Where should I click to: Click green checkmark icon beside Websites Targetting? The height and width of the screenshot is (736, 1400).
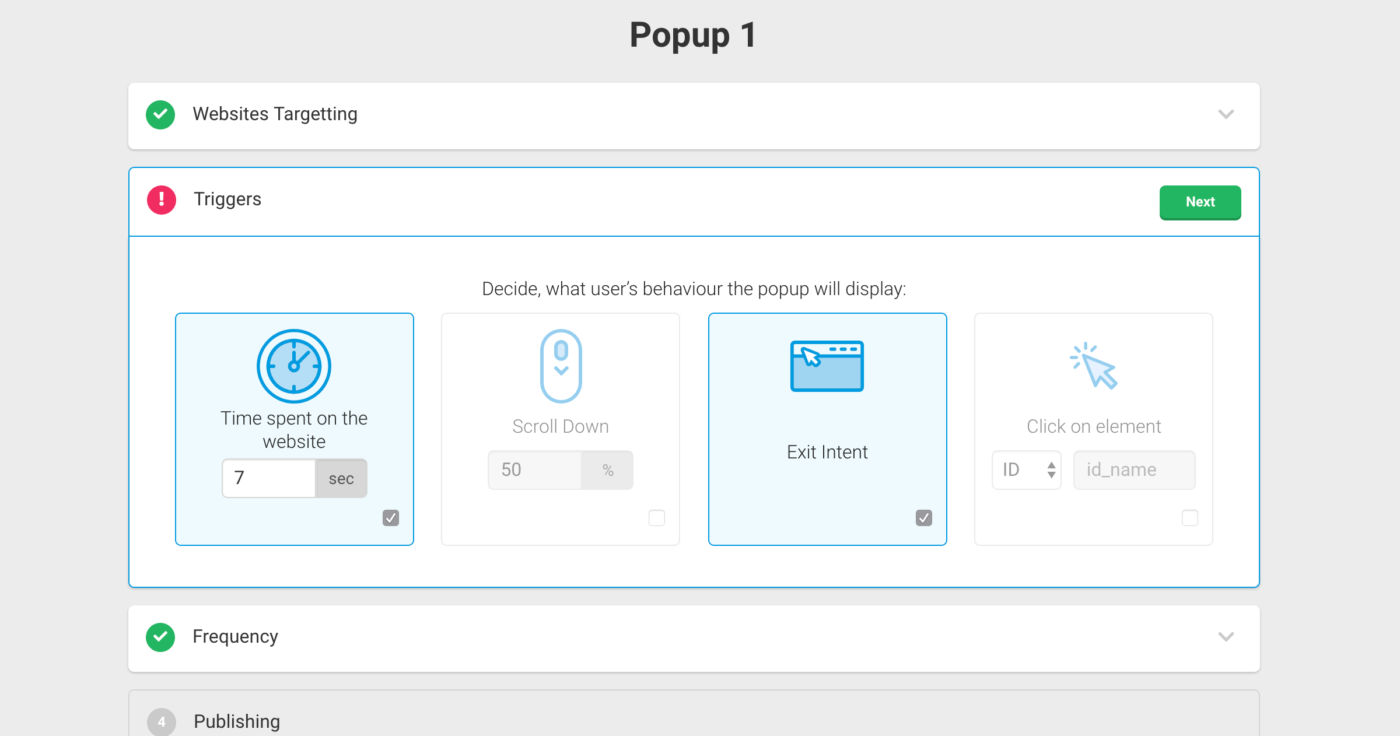160,115
